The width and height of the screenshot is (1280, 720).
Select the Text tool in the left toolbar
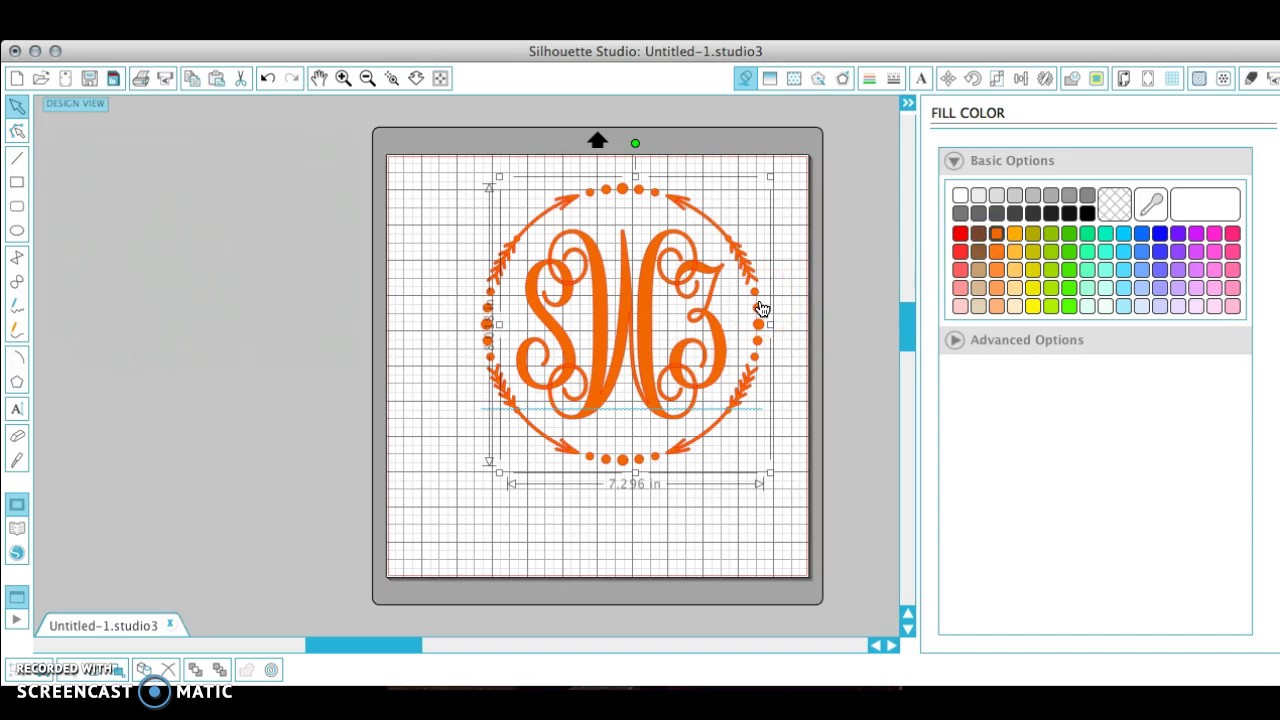[x=17, y=408]
